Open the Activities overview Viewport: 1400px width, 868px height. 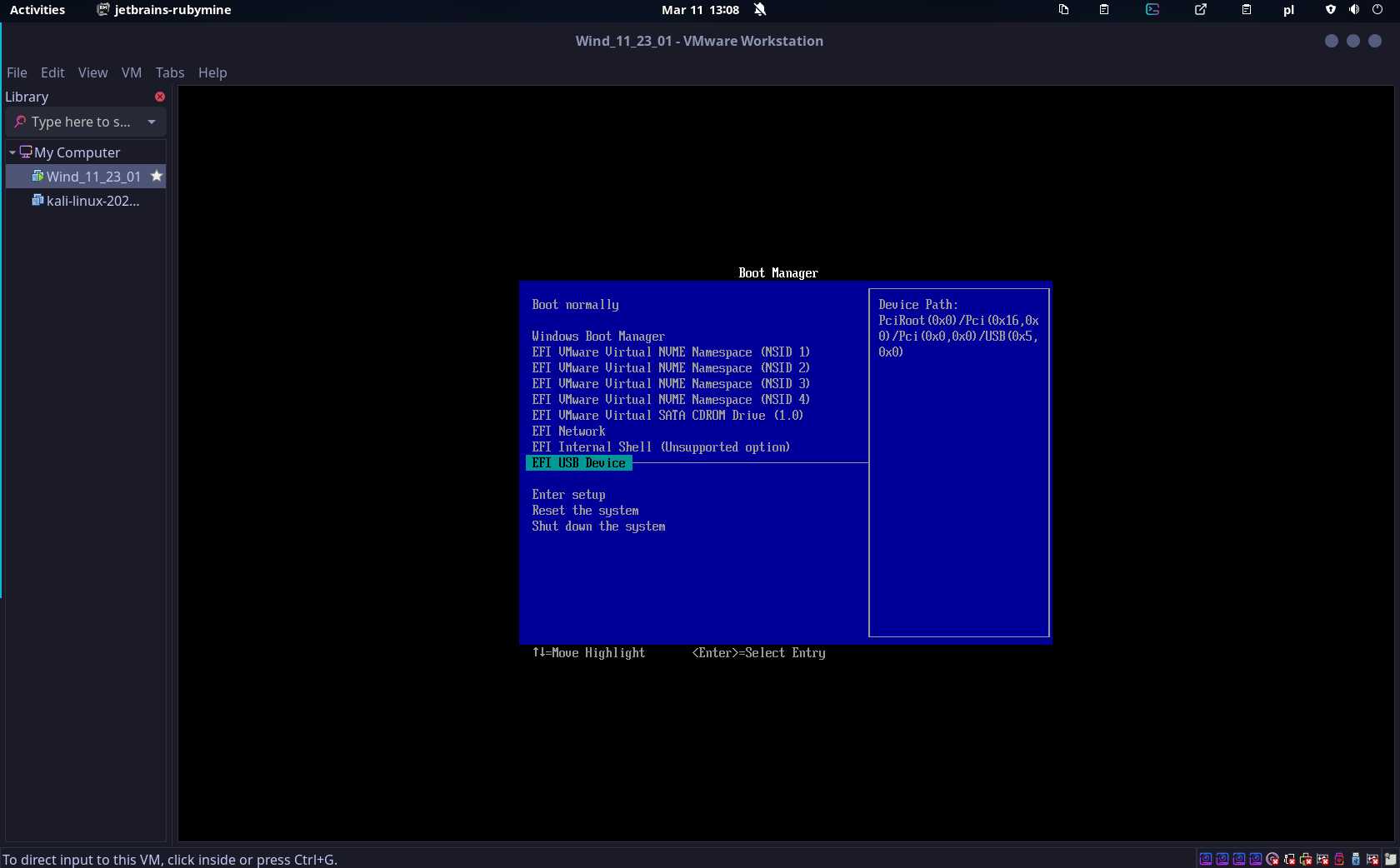(37, 10)
